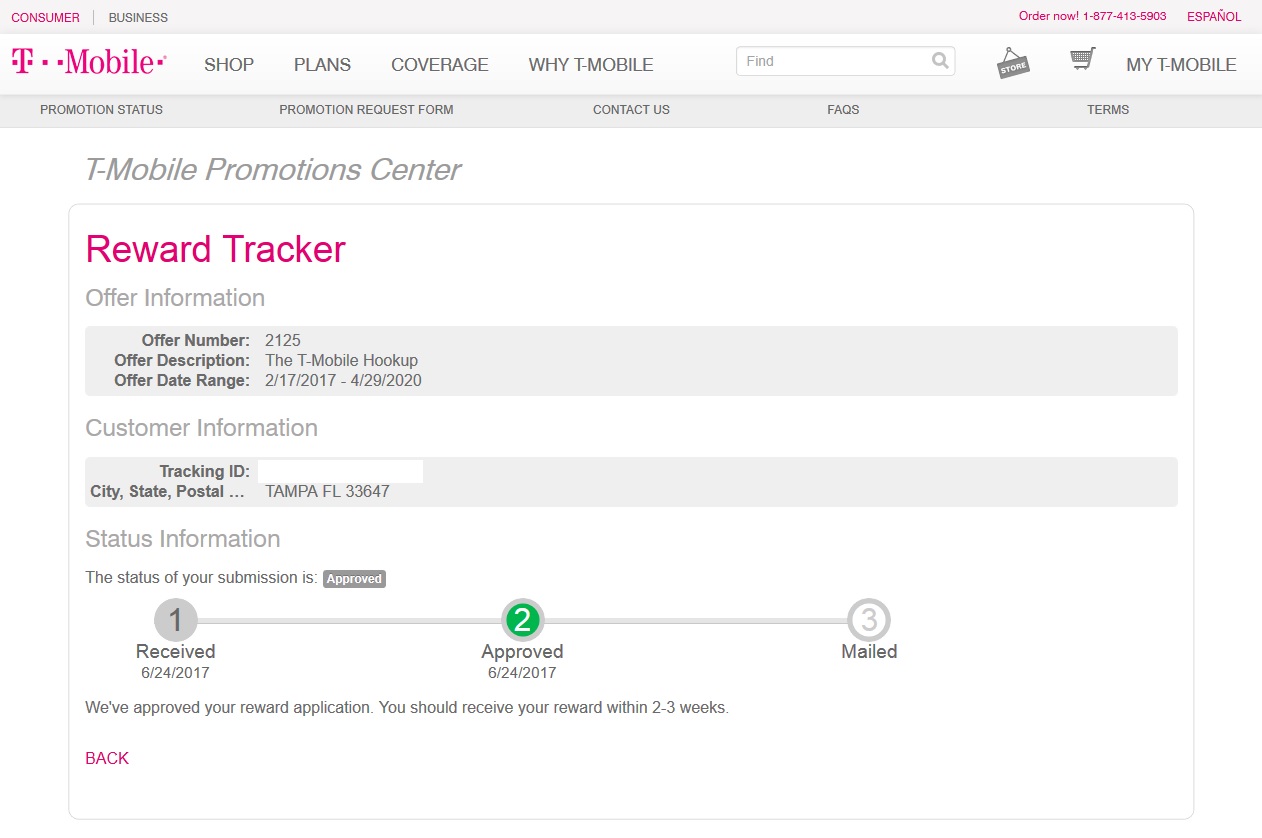Select step 1 Received circle
This screenshot has height=838, width=1262.
176,620
